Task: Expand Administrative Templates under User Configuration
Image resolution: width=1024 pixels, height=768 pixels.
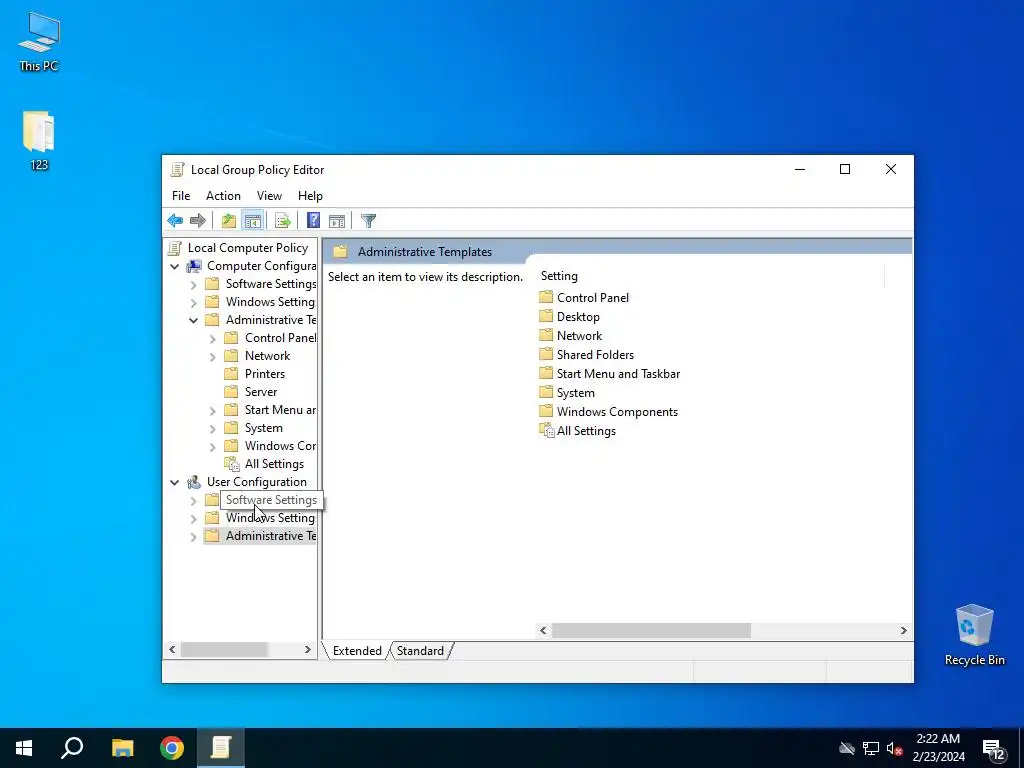Action: click(x=193, y=537)
